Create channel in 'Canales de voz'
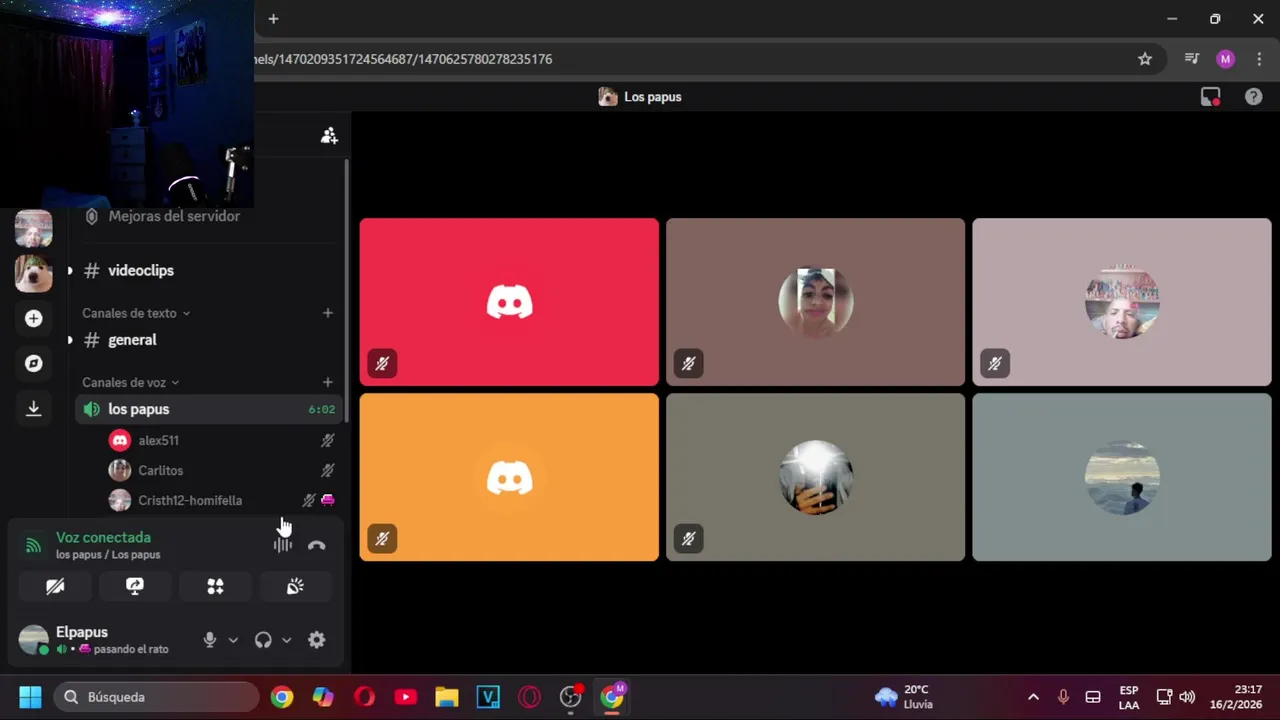Screen dimensions: 1280x720 (327, 382)
